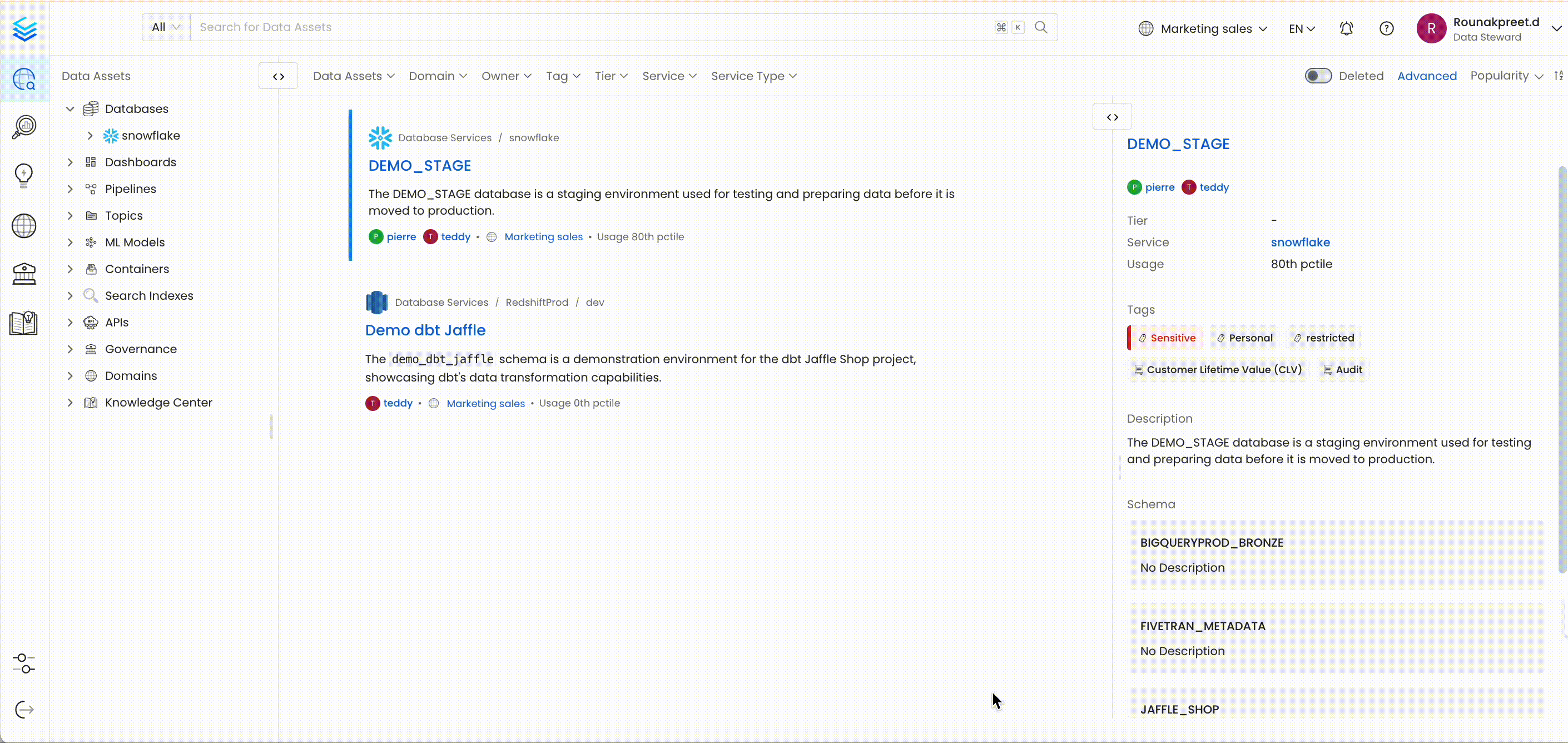Open Domains using the globe icon
This screenshot has height=743, width=1568.
[x=24, y=226]
